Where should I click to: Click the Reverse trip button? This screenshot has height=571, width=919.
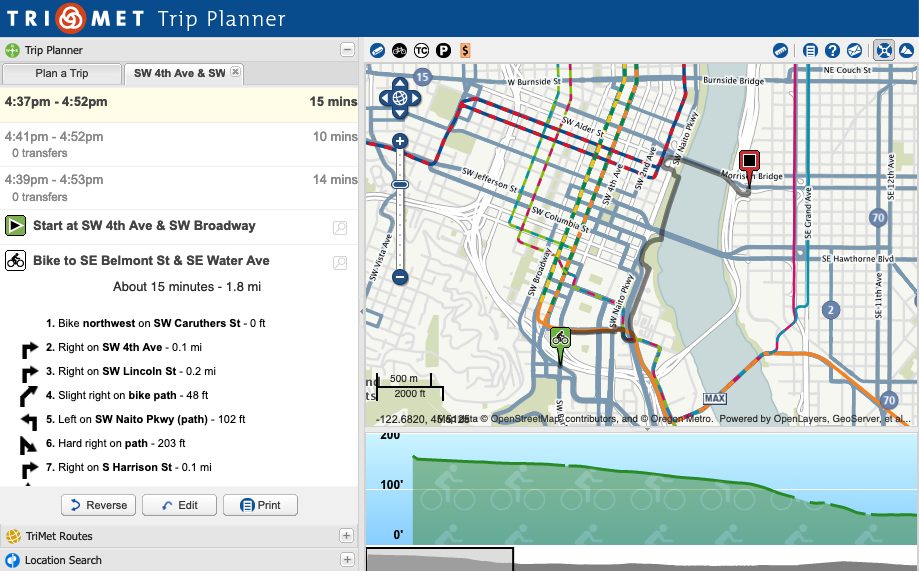tap(98, 505)
